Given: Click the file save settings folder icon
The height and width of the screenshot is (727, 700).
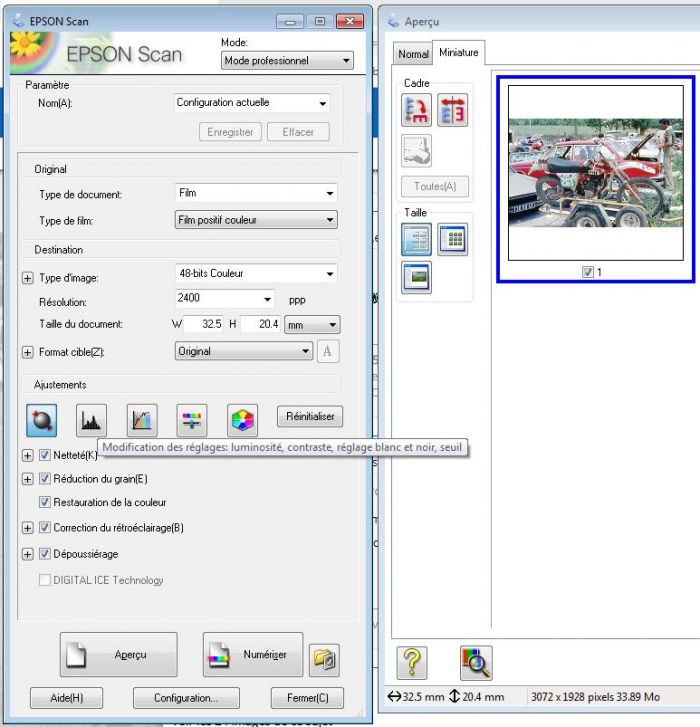Looking at the screenshot, I should pos(323,656).
